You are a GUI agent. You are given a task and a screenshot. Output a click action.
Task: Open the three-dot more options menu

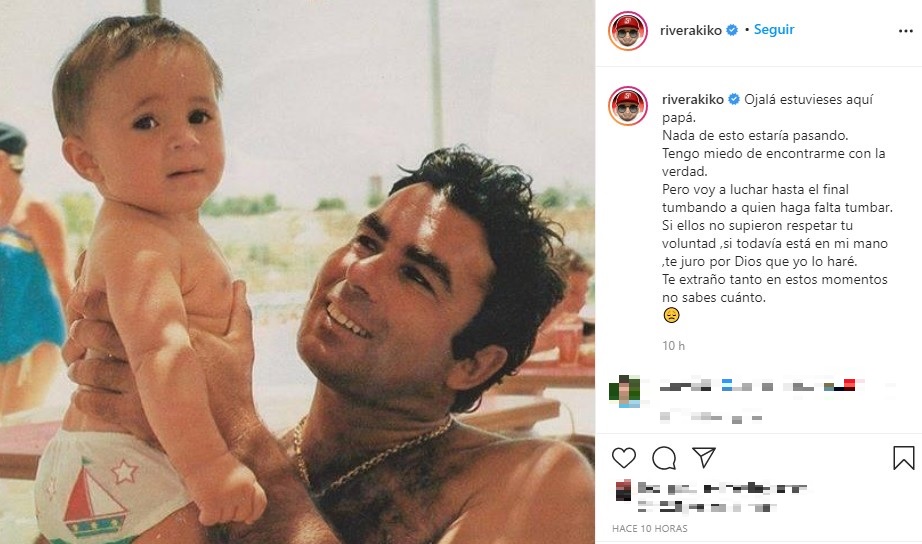pos(906,31)
